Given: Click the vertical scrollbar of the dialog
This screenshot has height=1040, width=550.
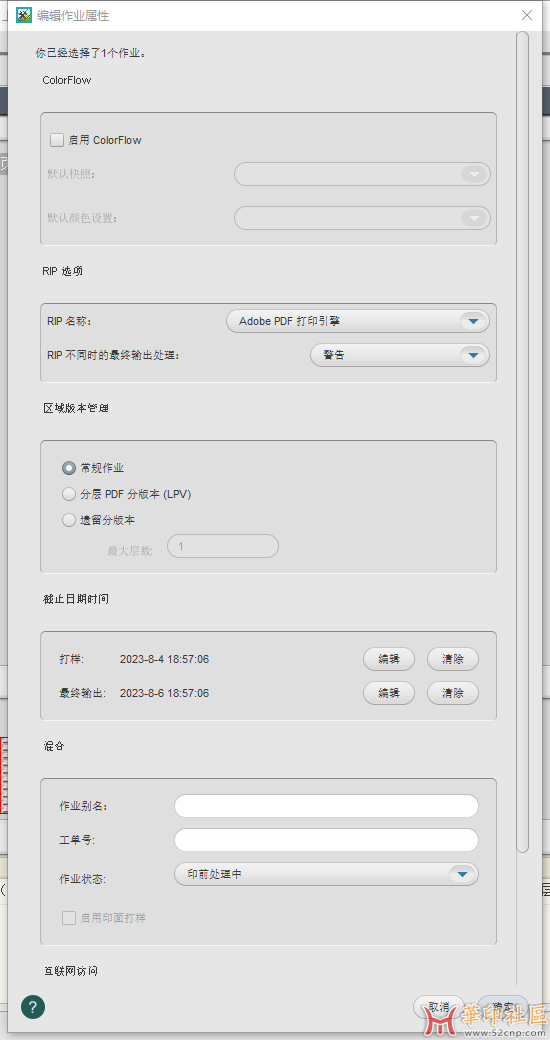Looking at the screenshot, I should pos(523,441).
